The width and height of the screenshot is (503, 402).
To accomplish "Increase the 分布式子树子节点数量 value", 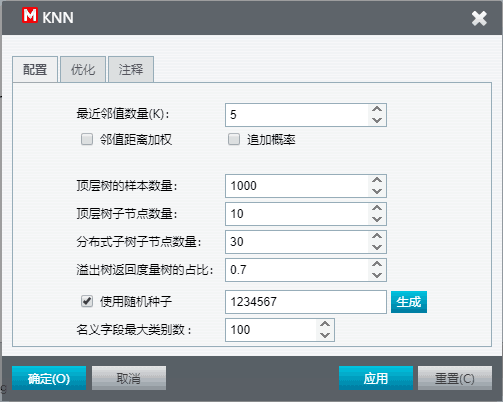I will pos(377,236).
